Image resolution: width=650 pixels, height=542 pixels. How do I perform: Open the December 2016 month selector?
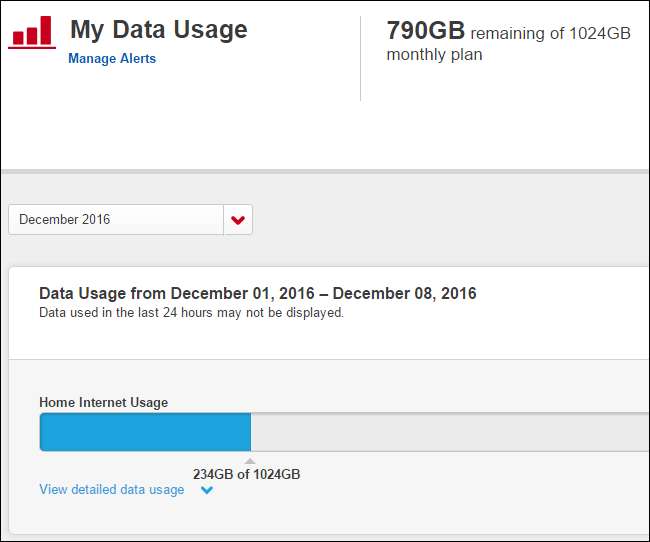tap(116, 220)
